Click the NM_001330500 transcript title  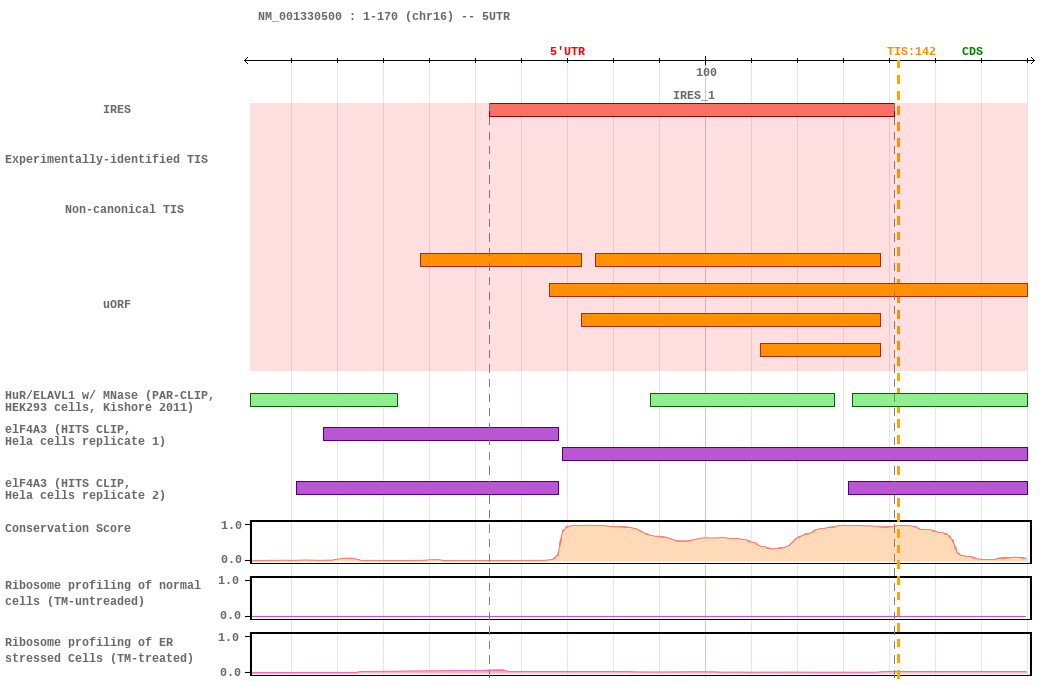tap(383, 17)
